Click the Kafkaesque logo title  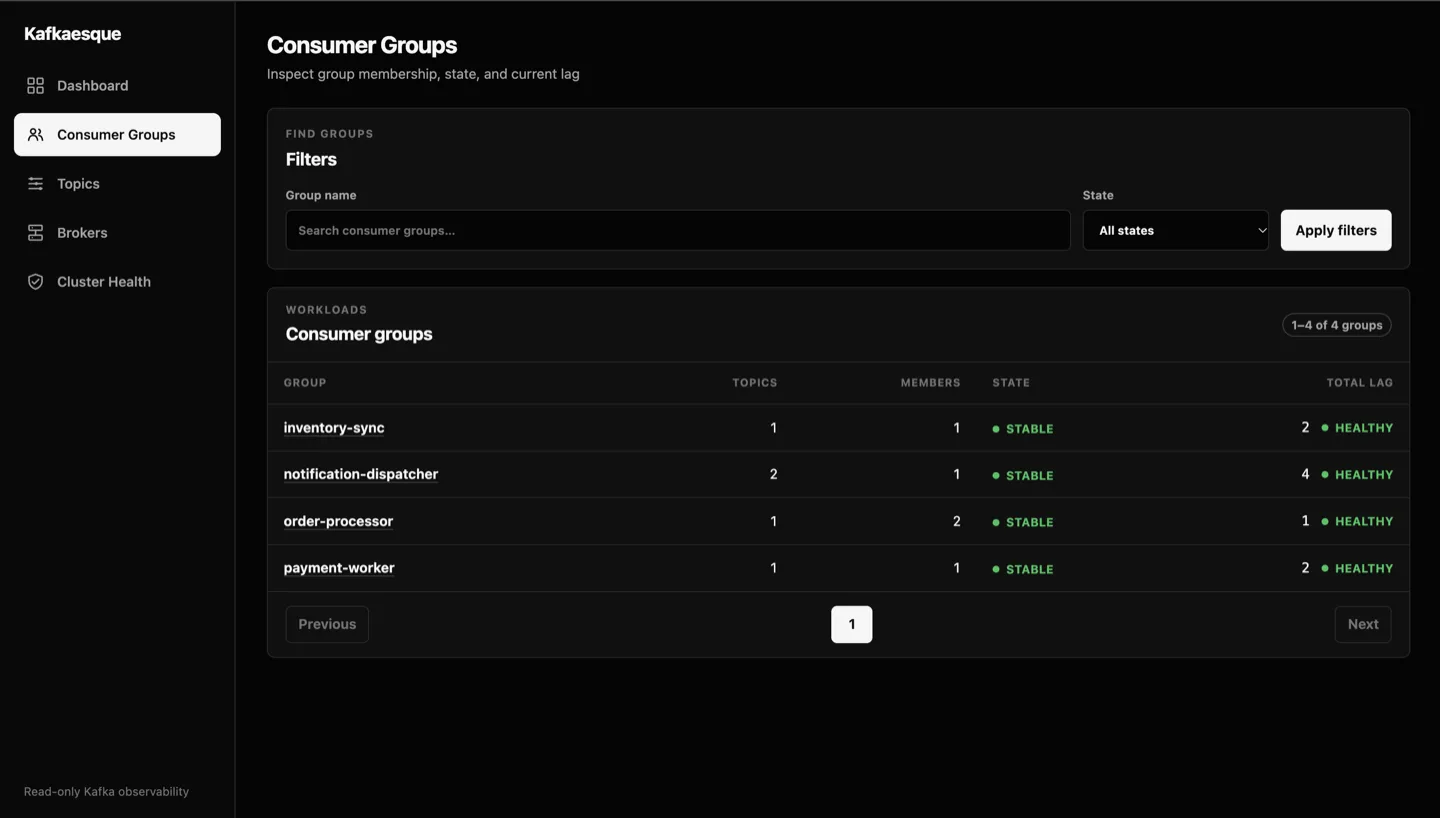pyautogui.click(x=72, y=34)
